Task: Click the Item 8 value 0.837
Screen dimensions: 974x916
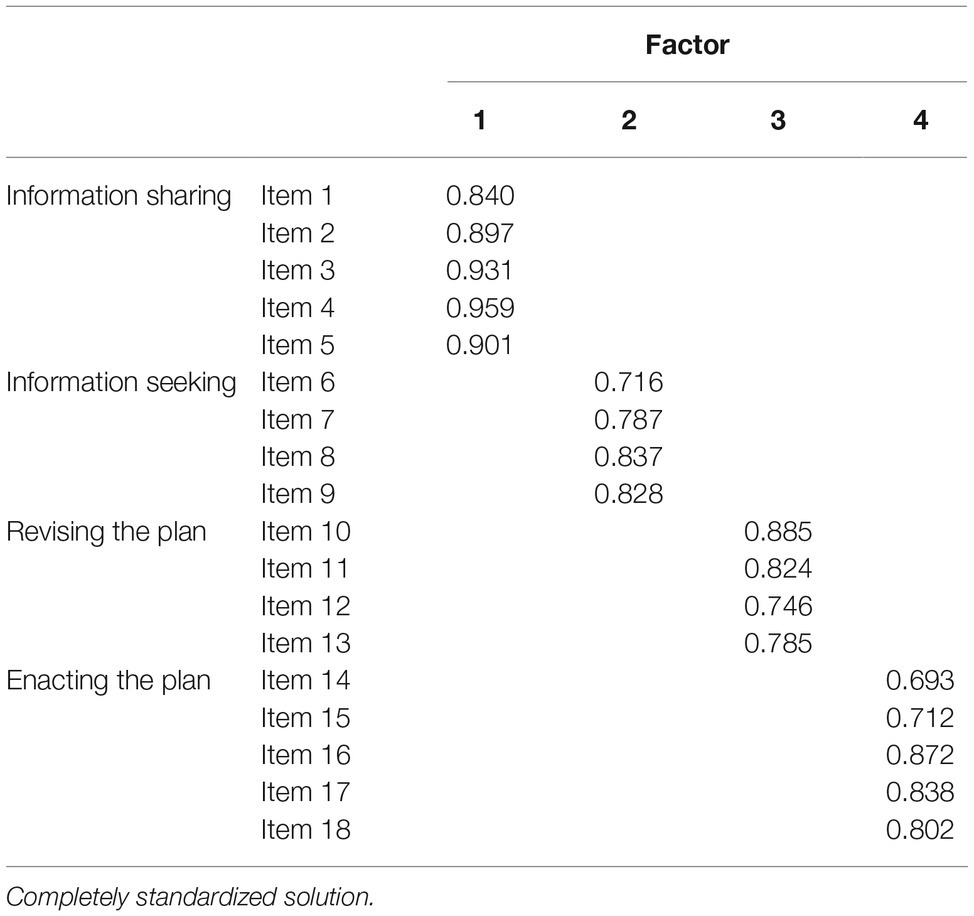Action: [629, 457]
